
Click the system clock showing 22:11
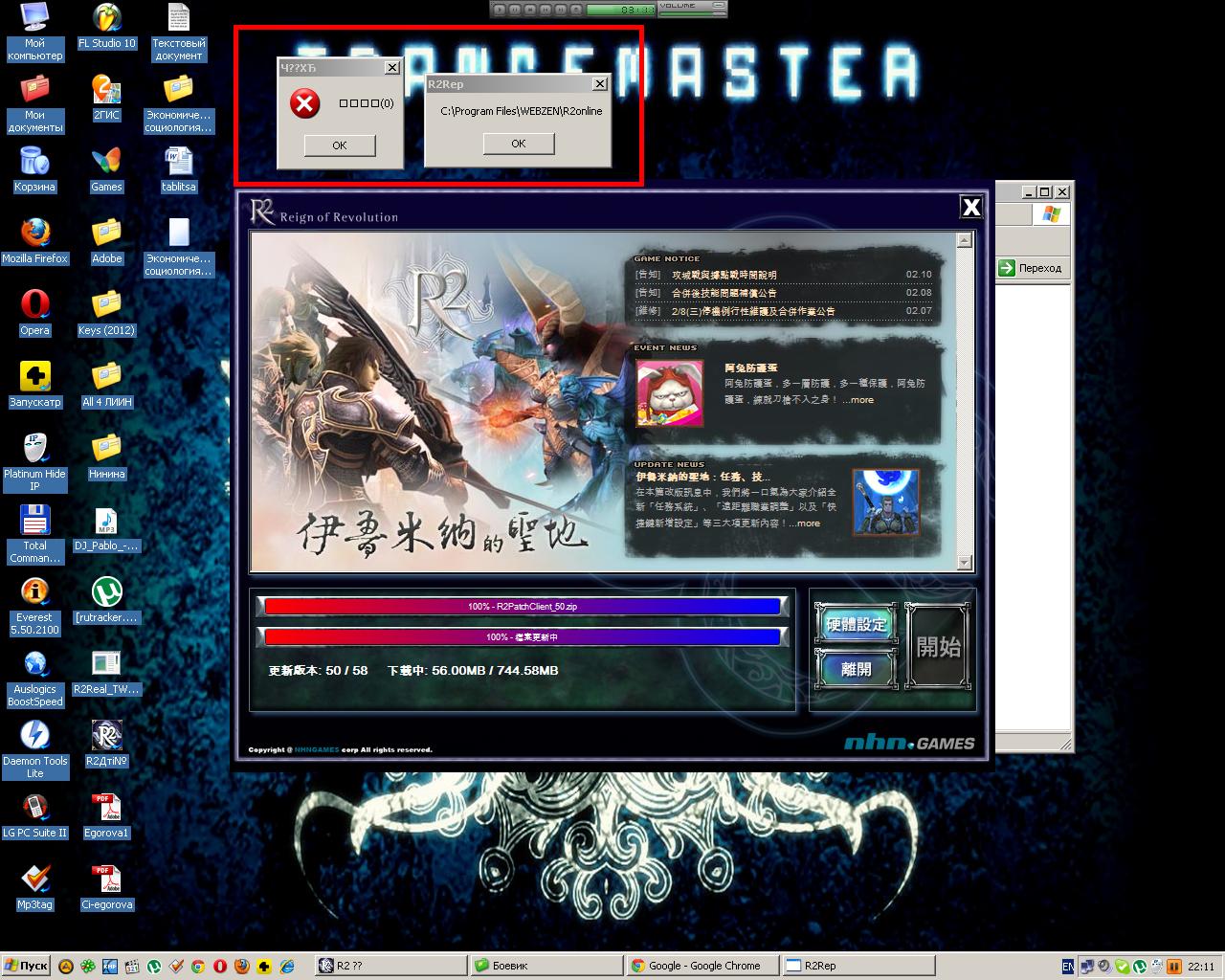[x=1201, y=967]
